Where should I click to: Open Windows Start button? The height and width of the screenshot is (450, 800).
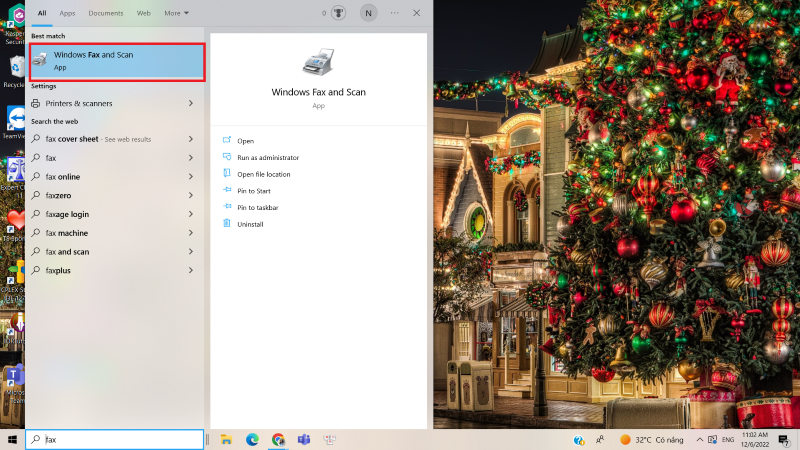12,439
